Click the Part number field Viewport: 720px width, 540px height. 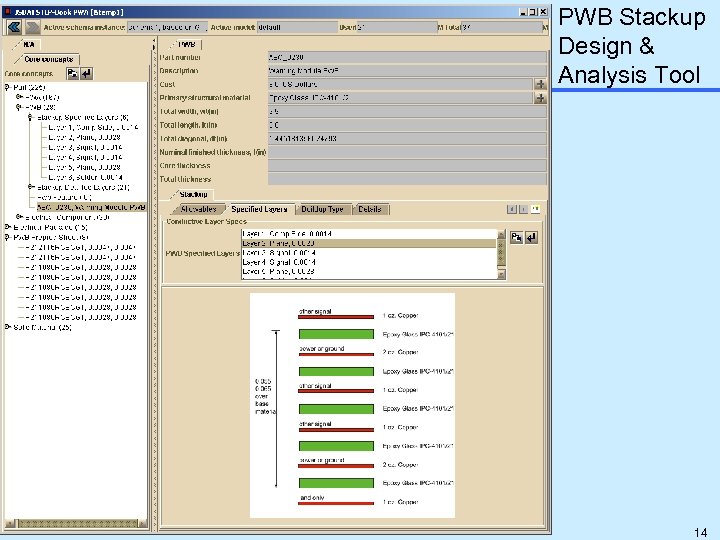click(x=407, y=57)
